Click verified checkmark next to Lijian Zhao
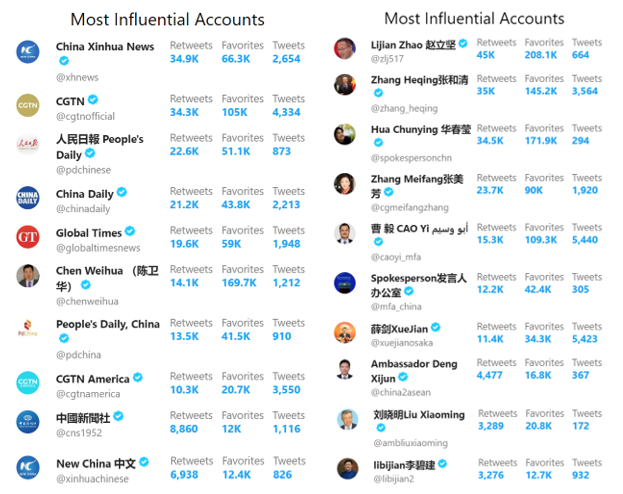 click(463, 43)
